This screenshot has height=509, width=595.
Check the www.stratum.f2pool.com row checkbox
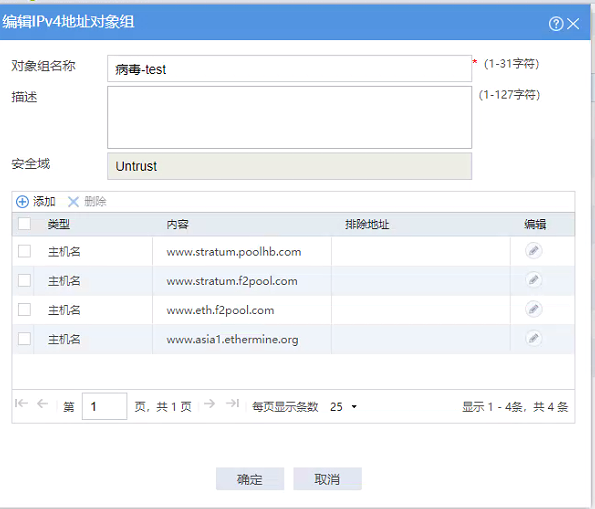pos(25,281)
